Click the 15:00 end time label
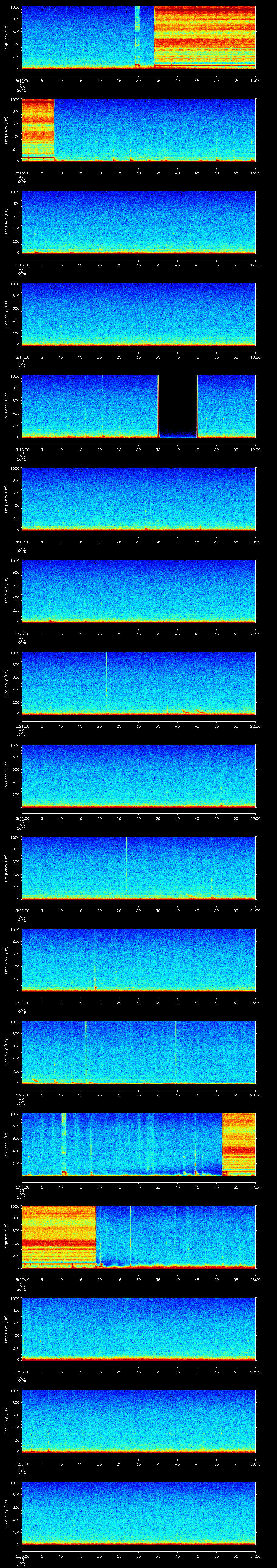The width and height of the screenshot is (277, 1568). (x=255, y=80)
